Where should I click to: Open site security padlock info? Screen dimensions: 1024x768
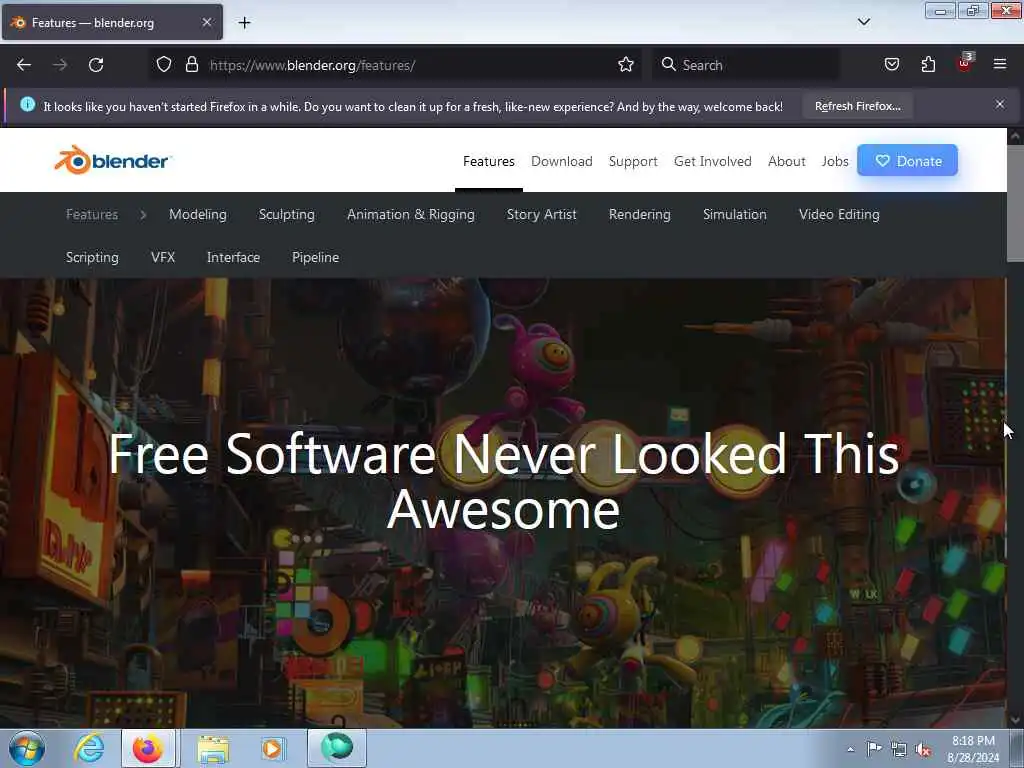click(191, 65)
